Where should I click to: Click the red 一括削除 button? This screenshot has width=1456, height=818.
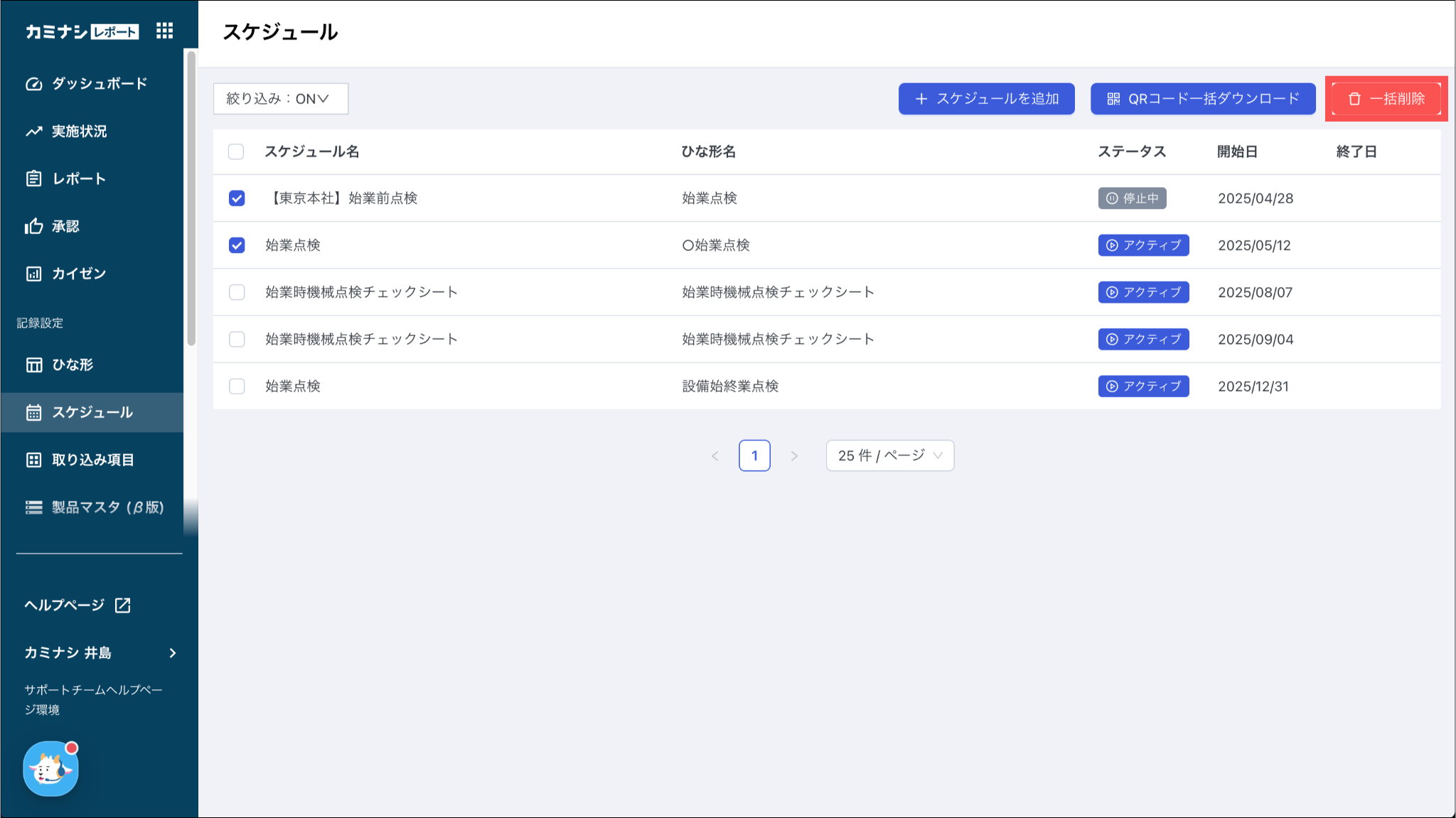coord(1386,99)
